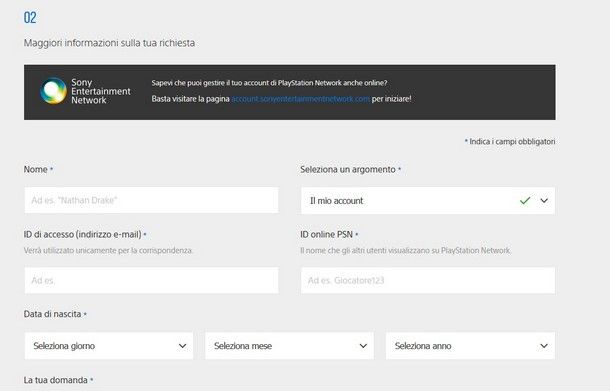Click the chevron on Seleziona mese
Image resolution: width=610 pixels, height=391 pixels.
coord(363,346)
